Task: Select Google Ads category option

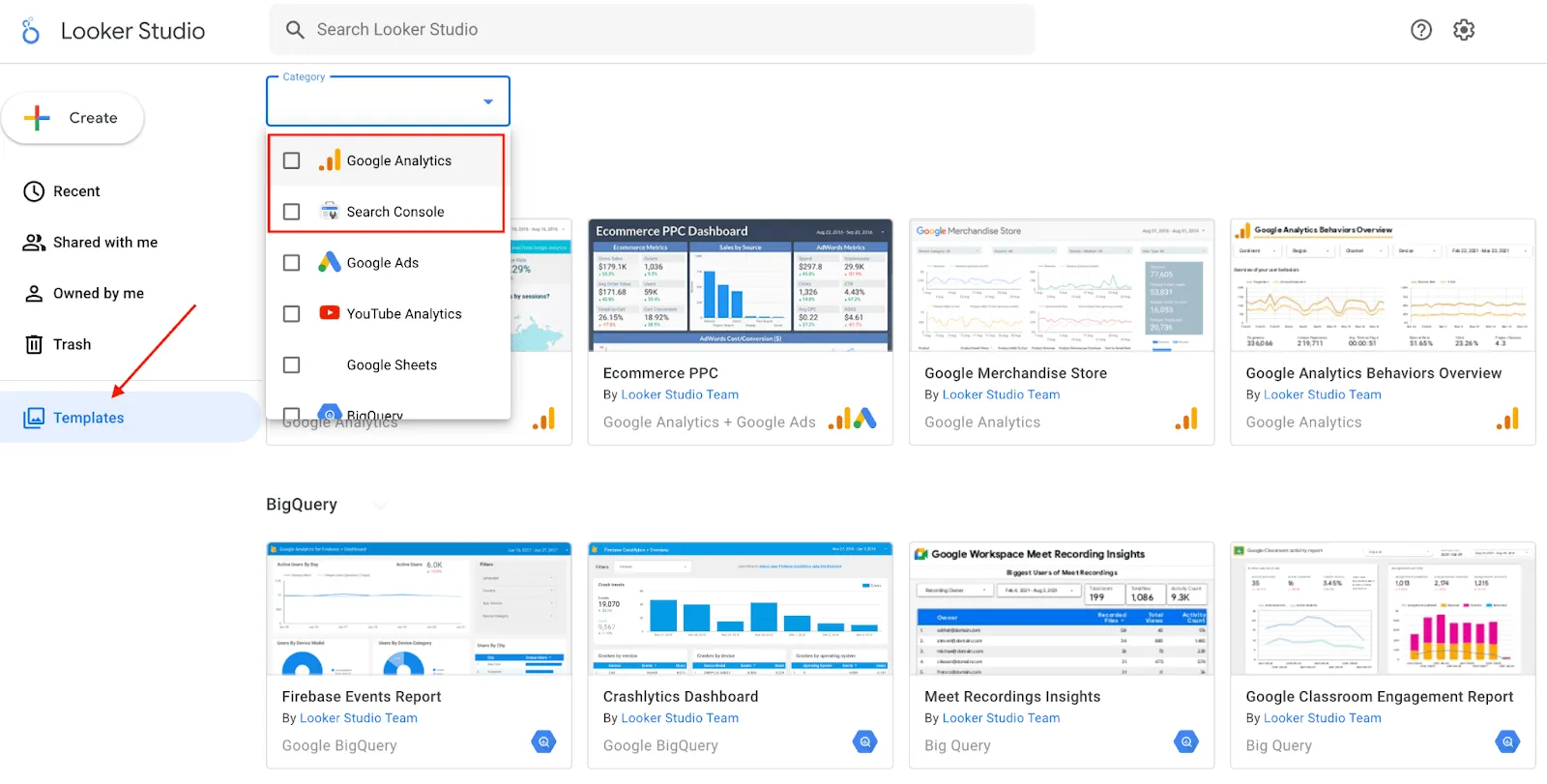Action: coord(388,263)
